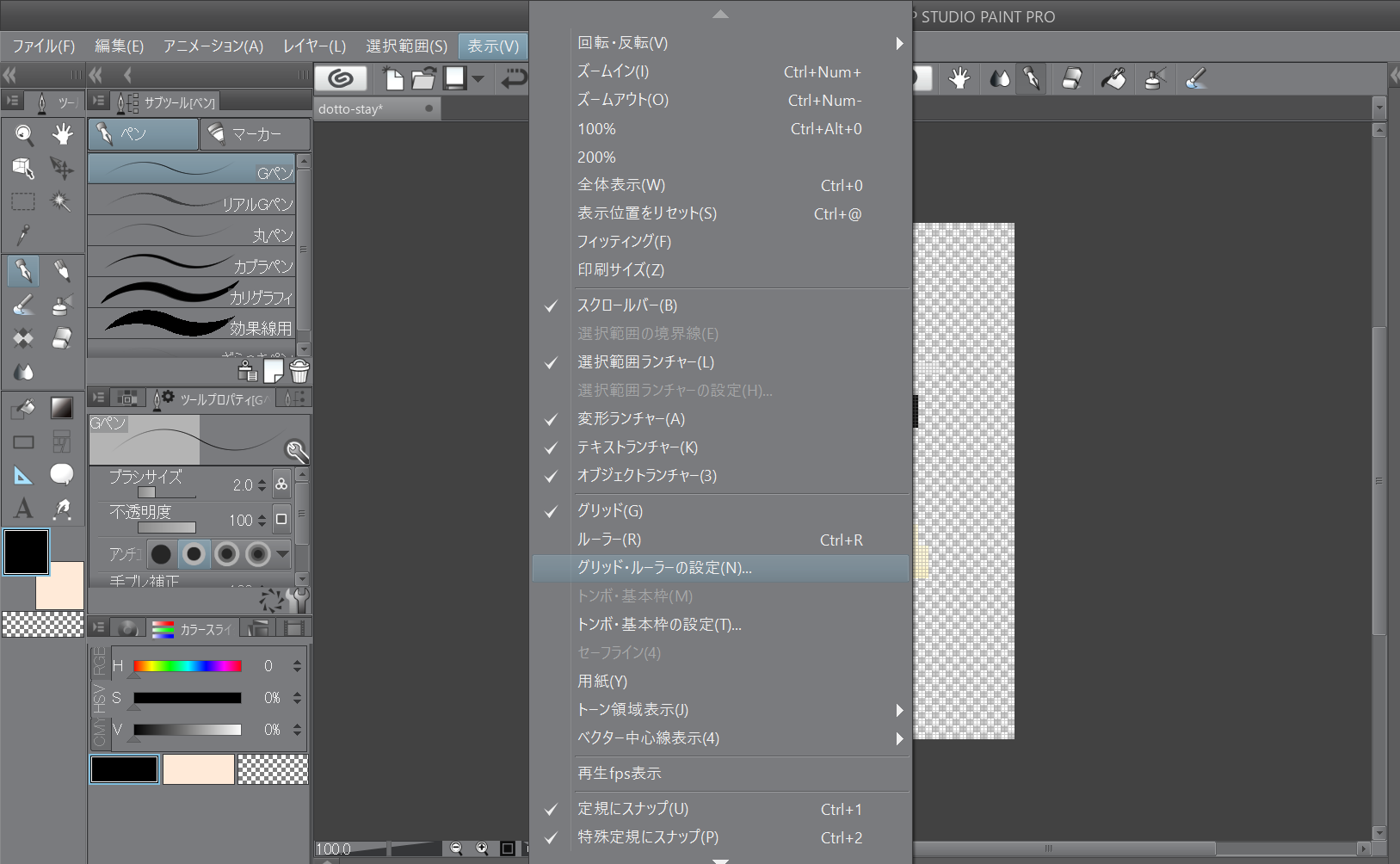Image resolution: width=1400 pixels, height=864 pixels.
Task: Select the rectangular selection marquee tool
Action: 23,201
